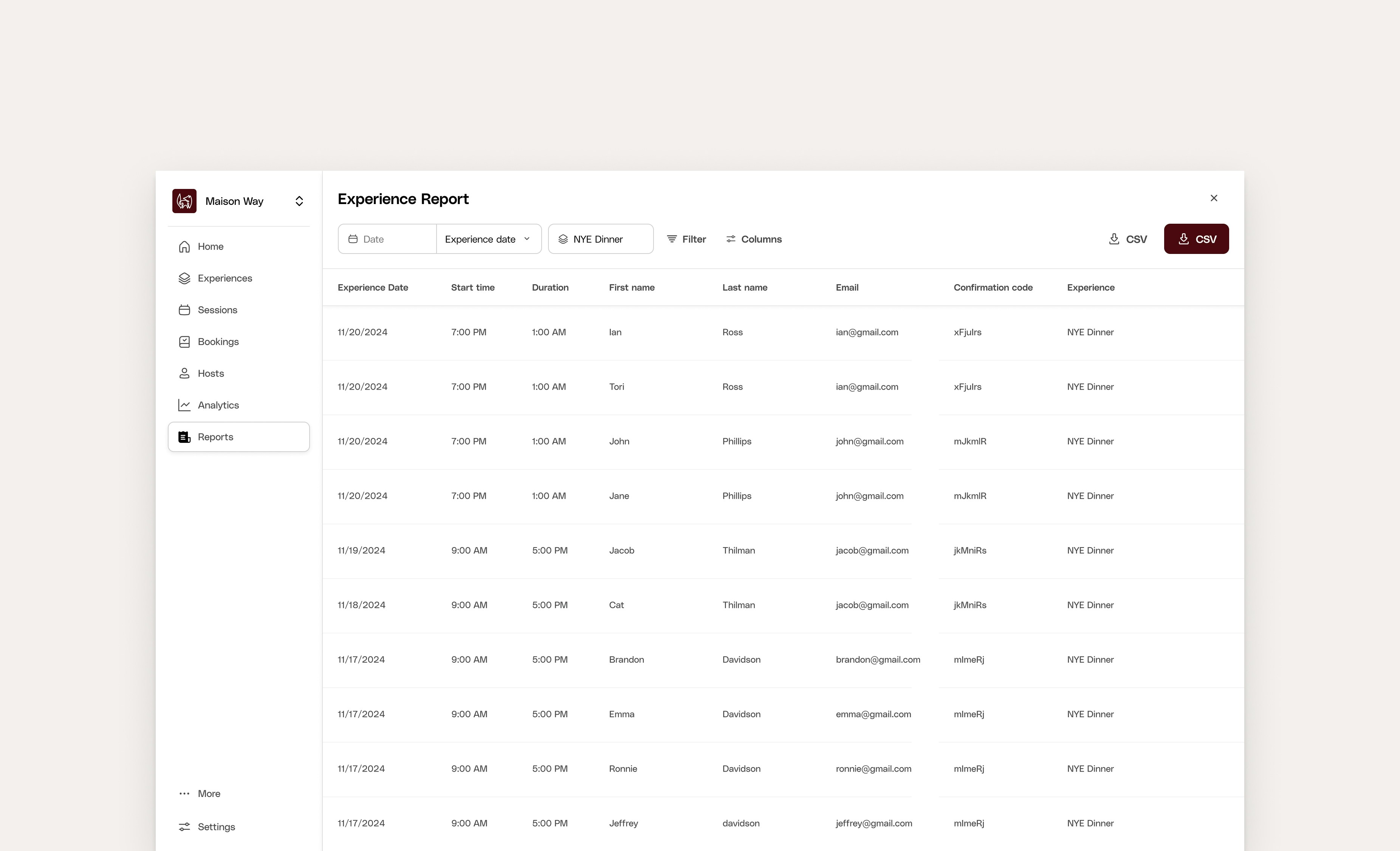This screenshot has height=851, width=1400.
Task: Go to Experiences in the sidebar
Action: [224, 279]
